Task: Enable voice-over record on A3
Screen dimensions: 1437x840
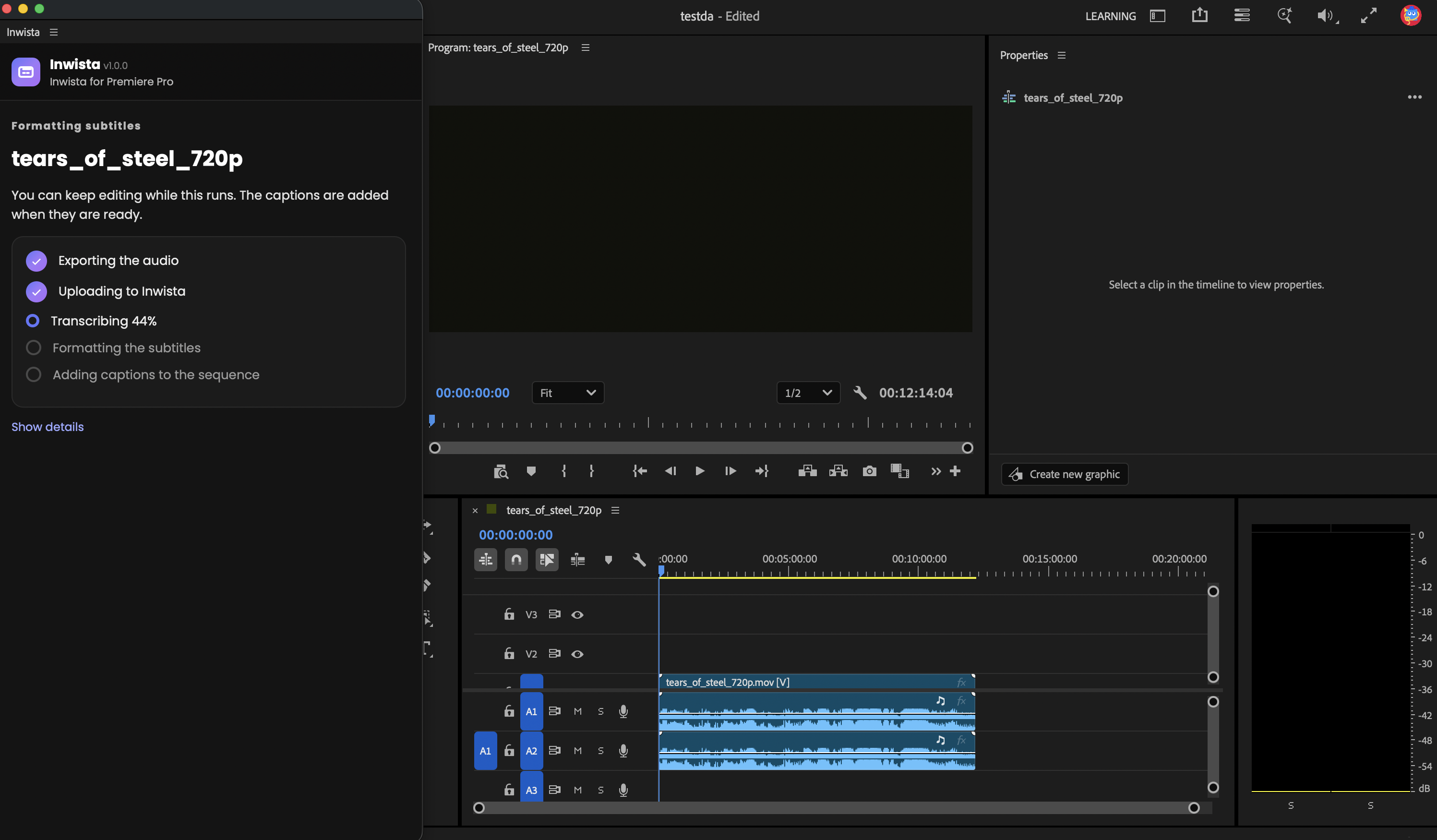Action: tap(623, 790)
